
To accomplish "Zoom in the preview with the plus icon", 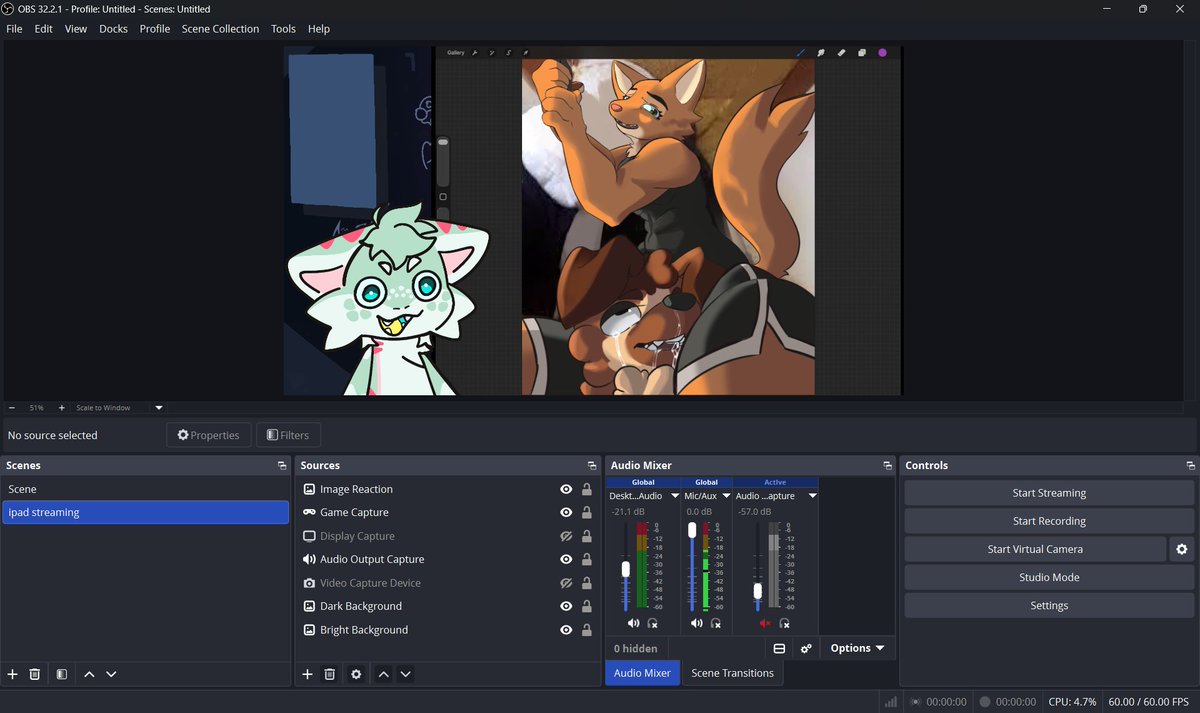I will point(61,408).
